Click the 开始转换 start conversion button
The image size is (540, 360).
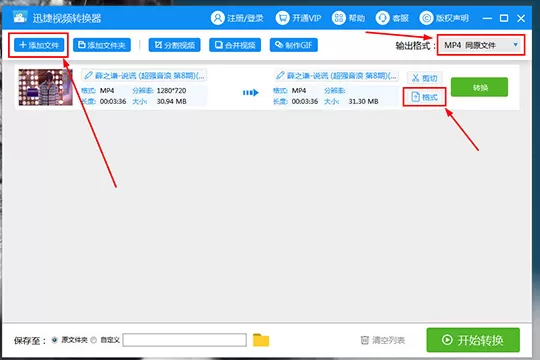[x=473, y=340]
